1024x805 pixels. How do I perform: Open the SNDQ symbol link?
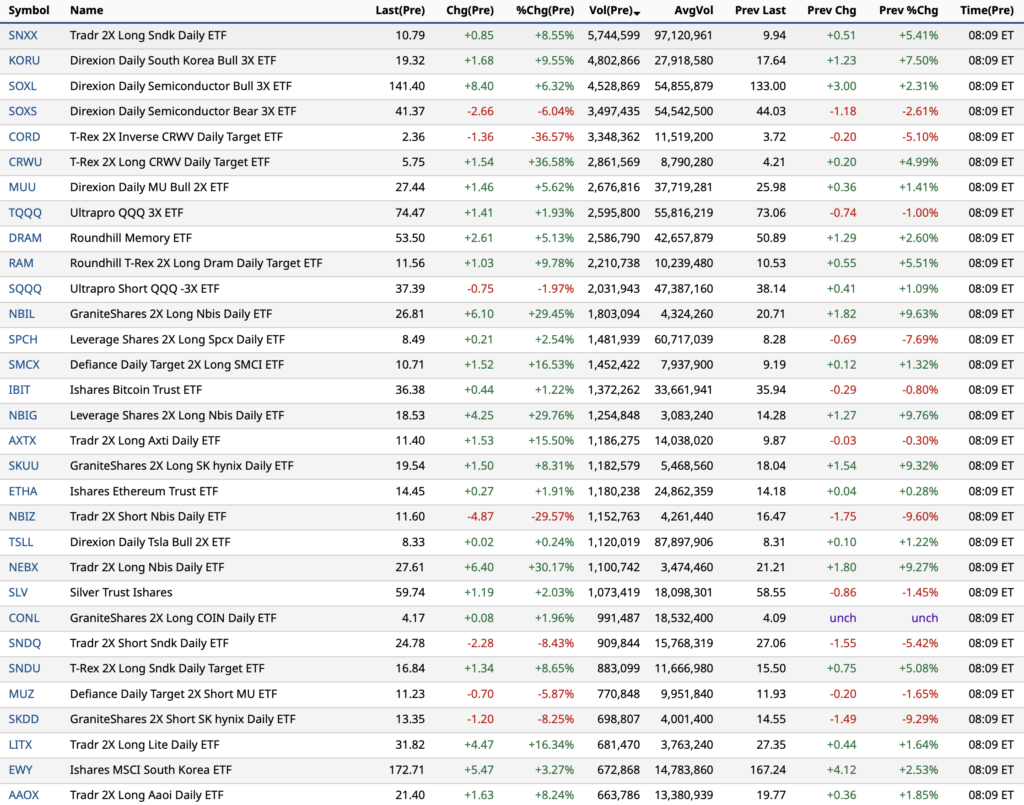[x=25, y=643]
